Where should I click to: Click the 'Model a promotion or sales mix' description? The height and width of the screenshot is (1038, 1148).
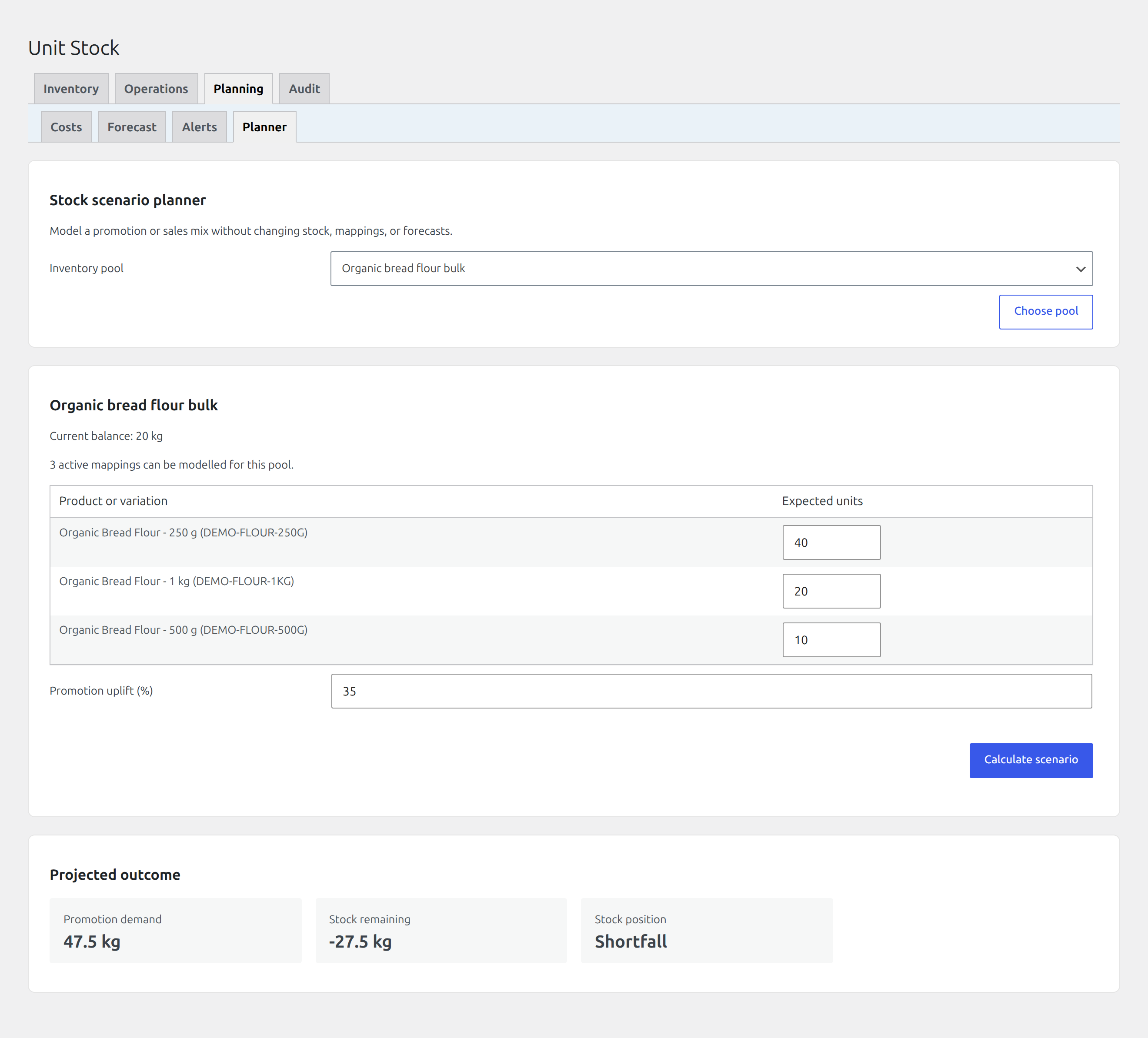250,230
